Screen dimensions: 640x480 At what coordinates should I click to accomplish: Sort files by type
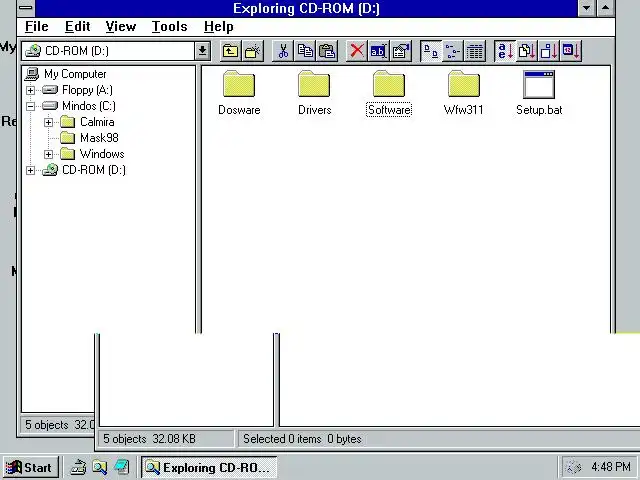point(527,51)
